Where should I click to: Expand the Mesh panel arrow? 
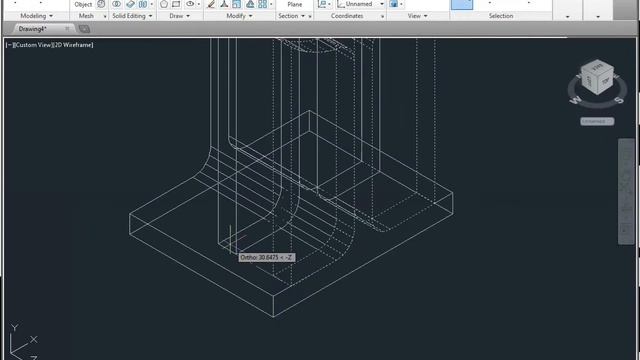point(105,16)
